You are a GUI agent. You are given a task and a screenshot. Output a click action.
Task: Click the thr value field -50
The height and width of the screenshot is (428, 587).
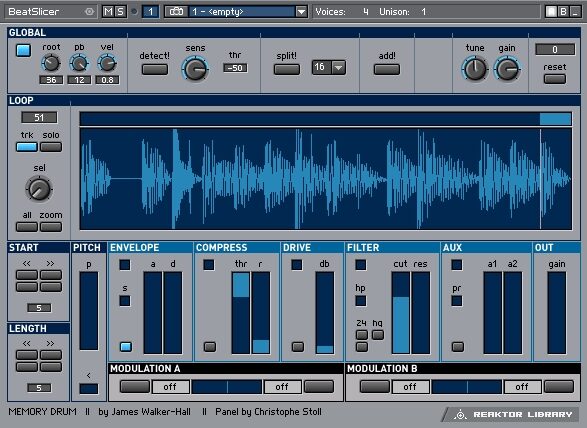235,68
